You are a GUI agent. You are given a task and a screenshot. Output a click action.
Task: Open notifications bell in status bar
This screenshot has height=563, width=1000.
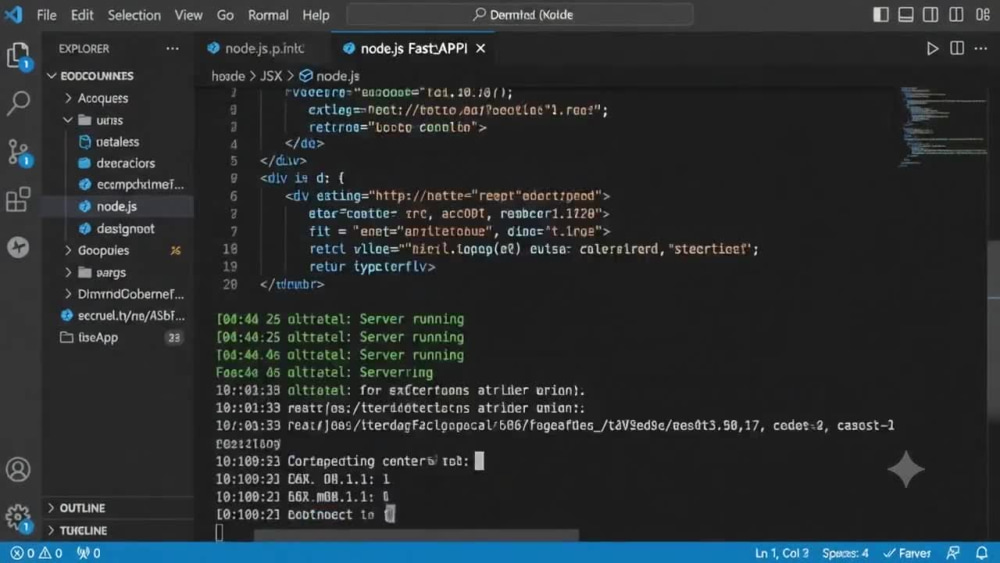click(x=982, y=553)
